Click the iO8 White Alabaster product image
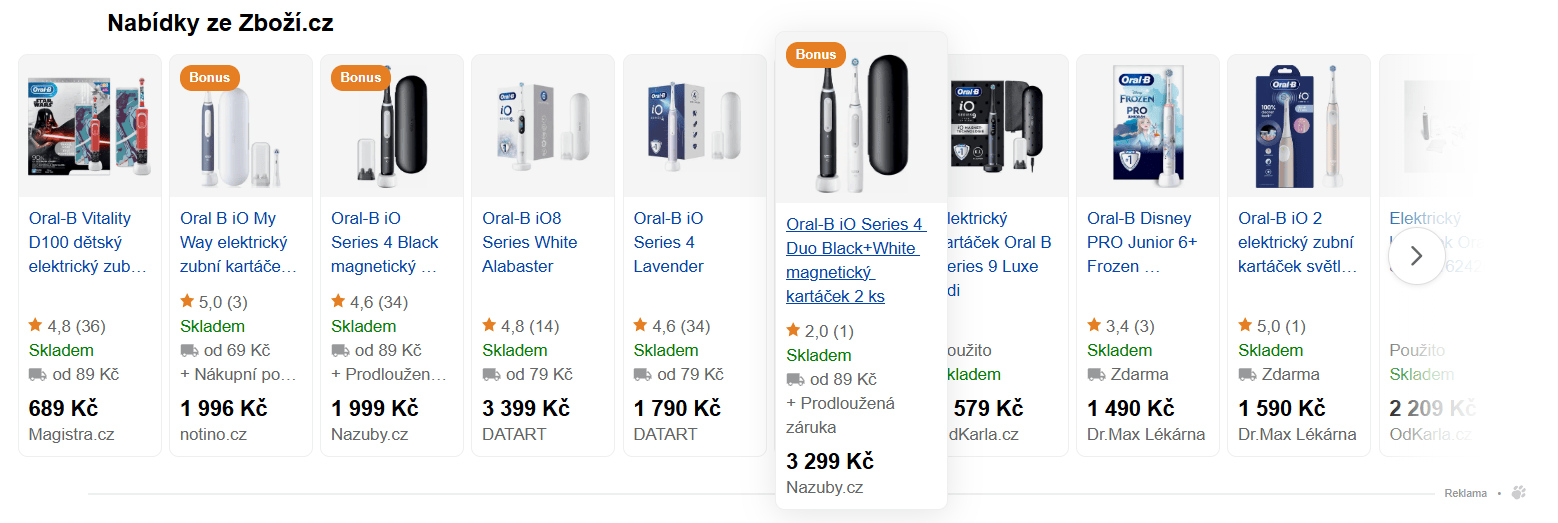1558x523 pixels. pos(543,126)
